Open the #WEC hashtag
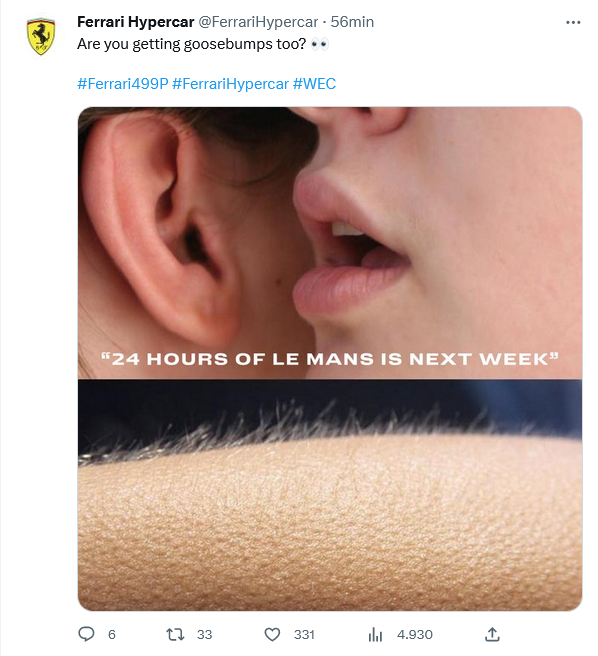The width and height of the screenshot is (598, 656). (314, 84)
